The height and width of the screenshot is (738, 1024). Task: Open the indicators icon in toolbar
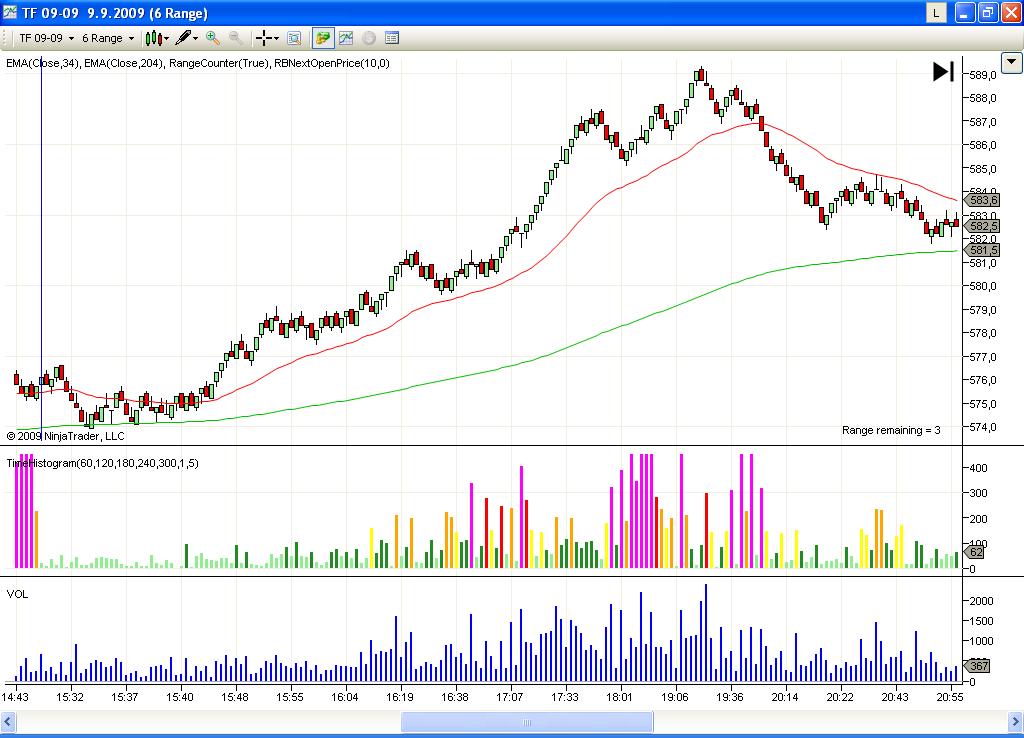[x=346, y=38]
